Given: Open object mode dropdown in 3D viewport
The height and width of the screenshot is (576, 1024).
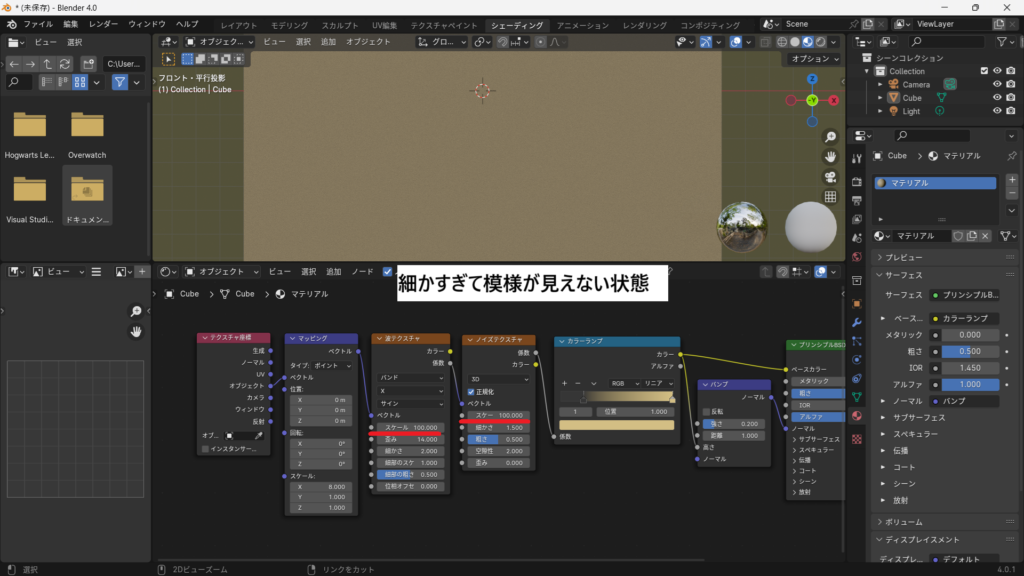Looking at the screenshot, I should click(x=219, y=42).
